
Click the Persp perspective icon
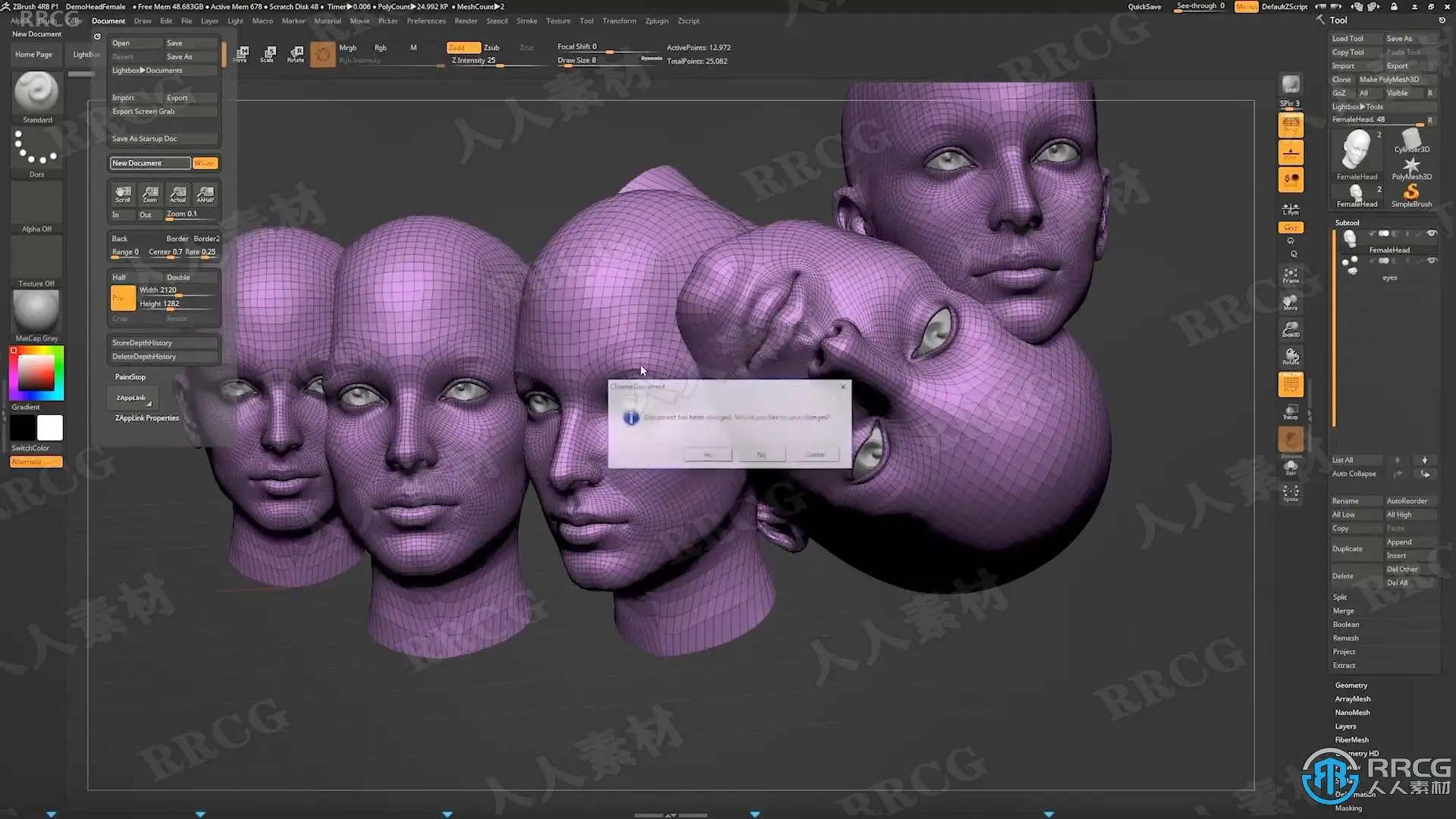click(x=1291, y=125)
